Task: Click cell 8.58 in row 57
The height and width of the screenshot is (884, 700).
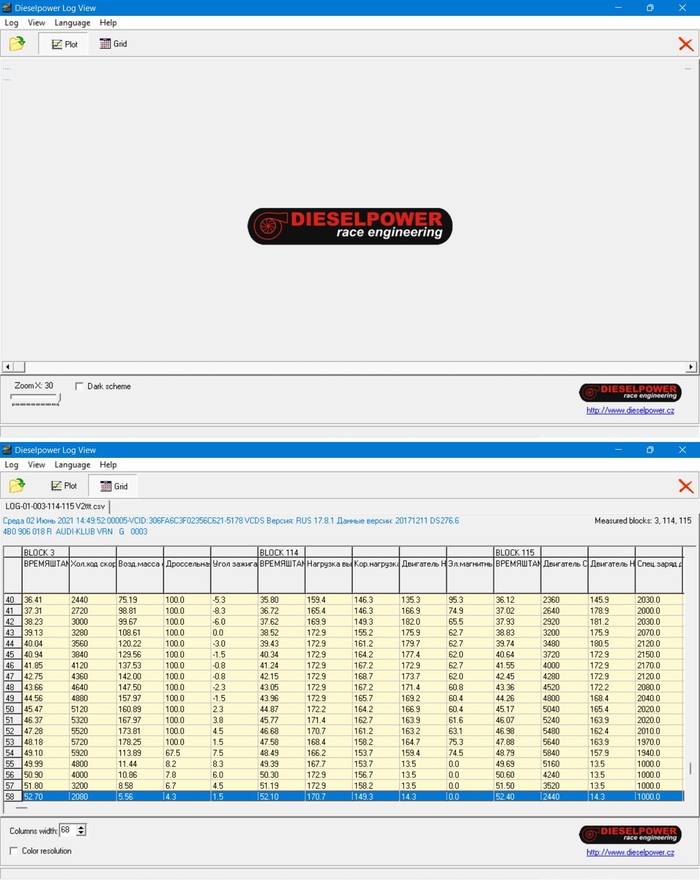Action: 140,785
